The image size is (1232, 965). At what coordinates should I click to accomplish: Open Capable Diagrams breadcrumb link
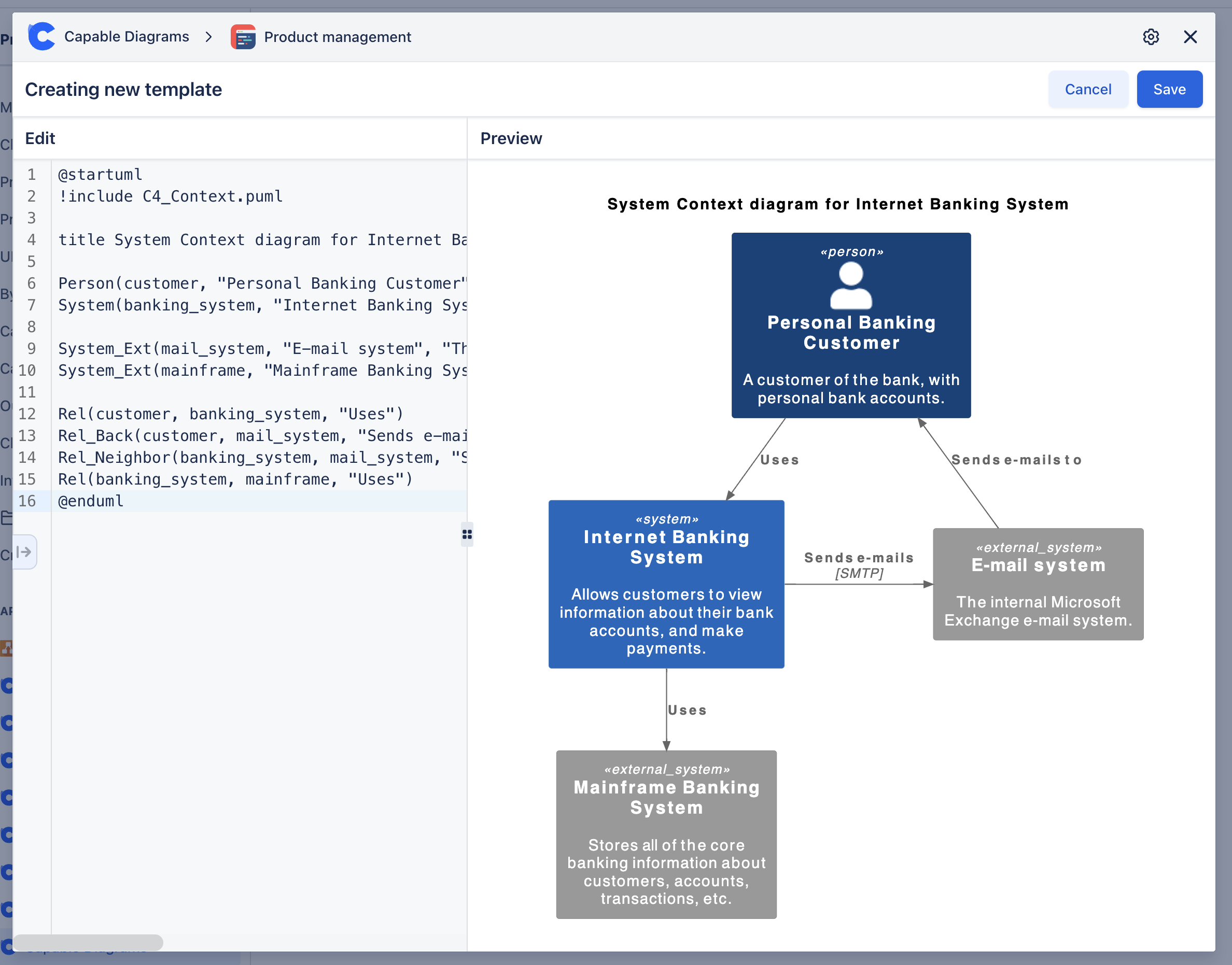coord(127,37)
